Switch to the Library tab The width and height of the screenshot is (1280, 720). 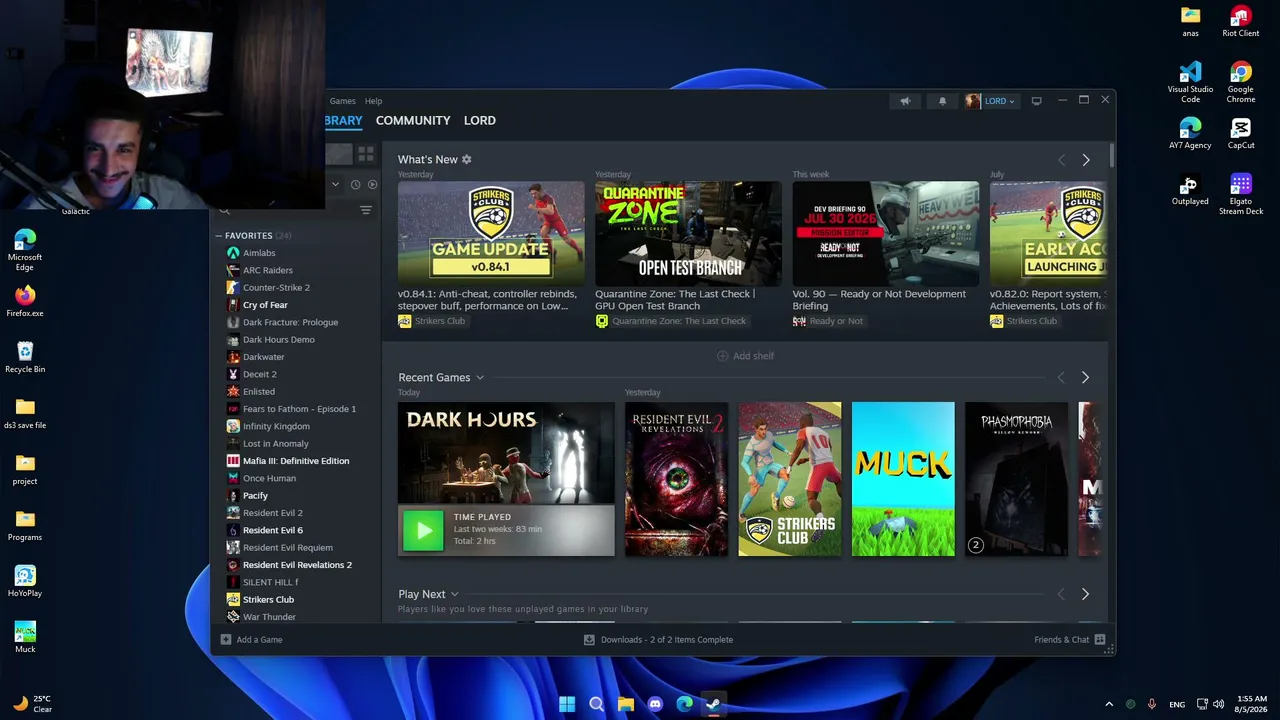coord(343,121)
